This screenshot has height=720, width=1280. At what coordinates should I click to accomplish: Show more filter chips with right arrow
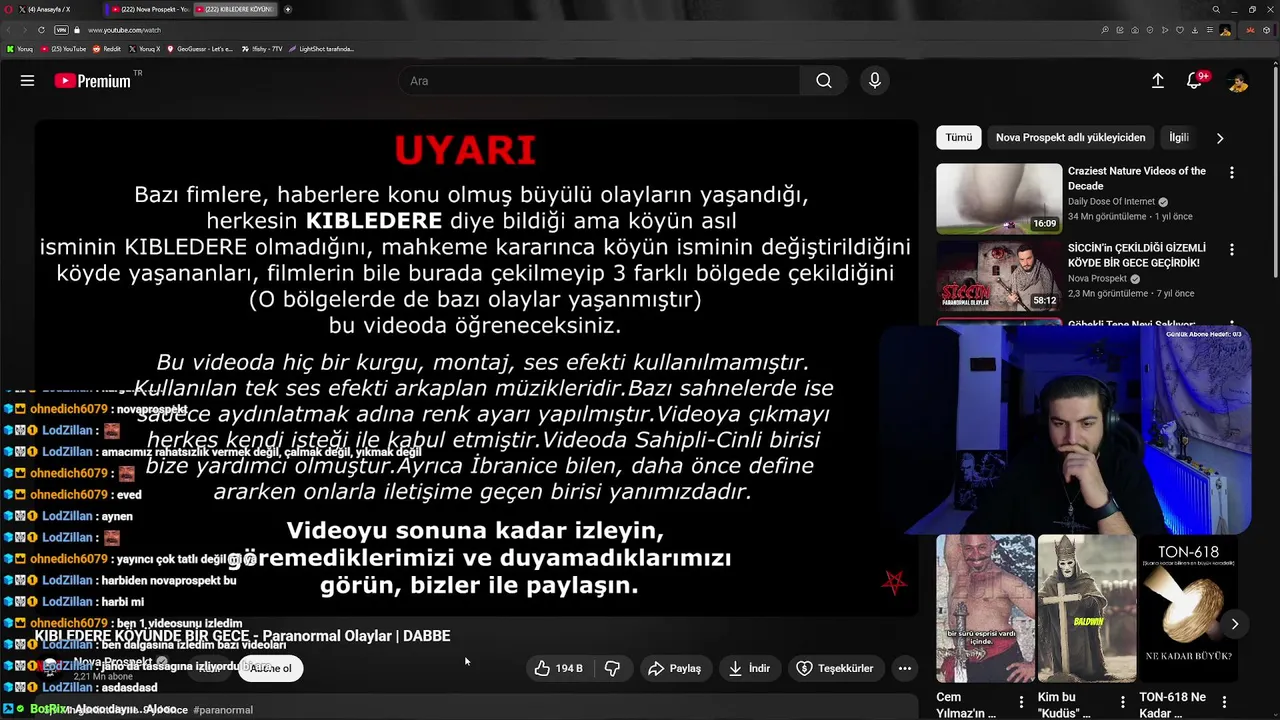pos(1219,138)
